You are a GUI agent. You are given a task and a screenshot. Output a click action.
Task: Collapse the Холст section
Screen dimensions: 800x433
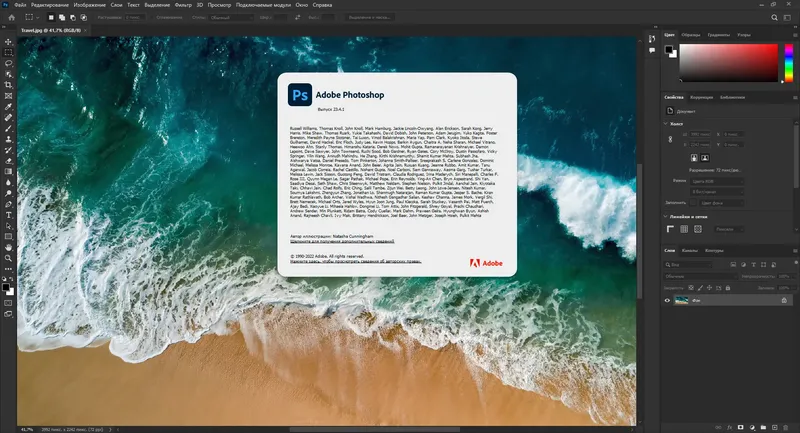point(666,123)
